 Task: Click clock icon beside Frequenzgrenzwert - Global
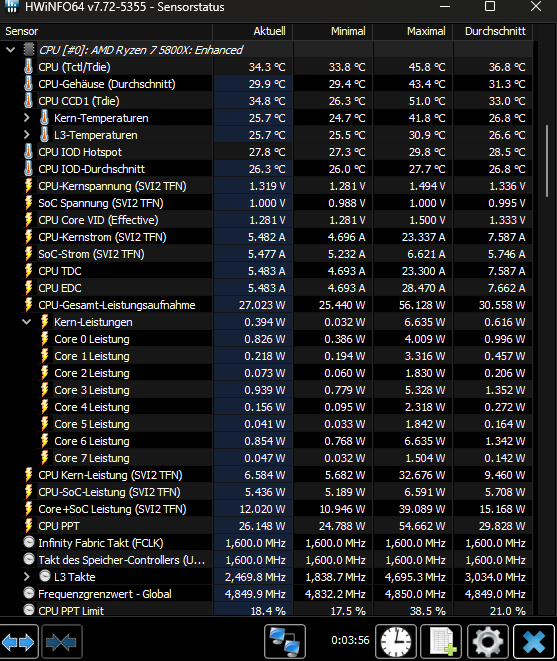pos(29,593)
